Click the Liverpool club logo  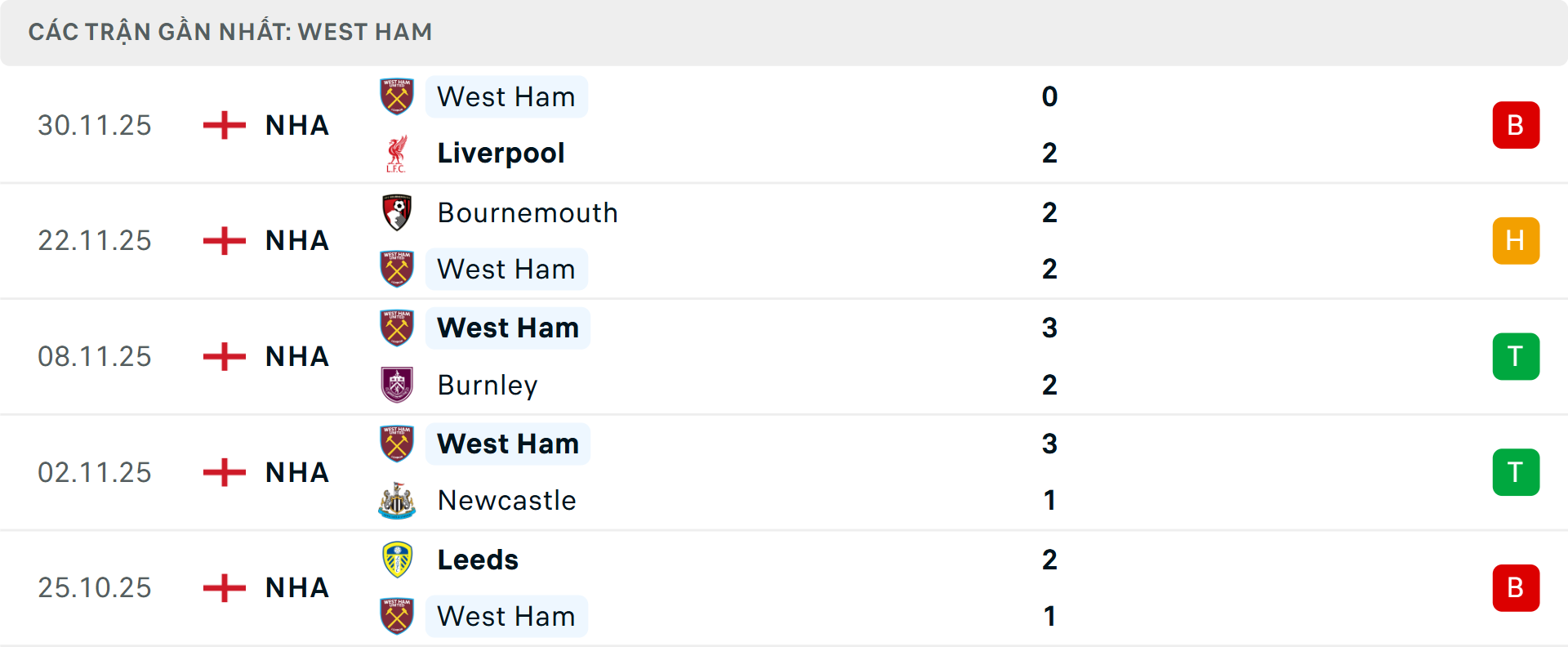coord(397,153)
